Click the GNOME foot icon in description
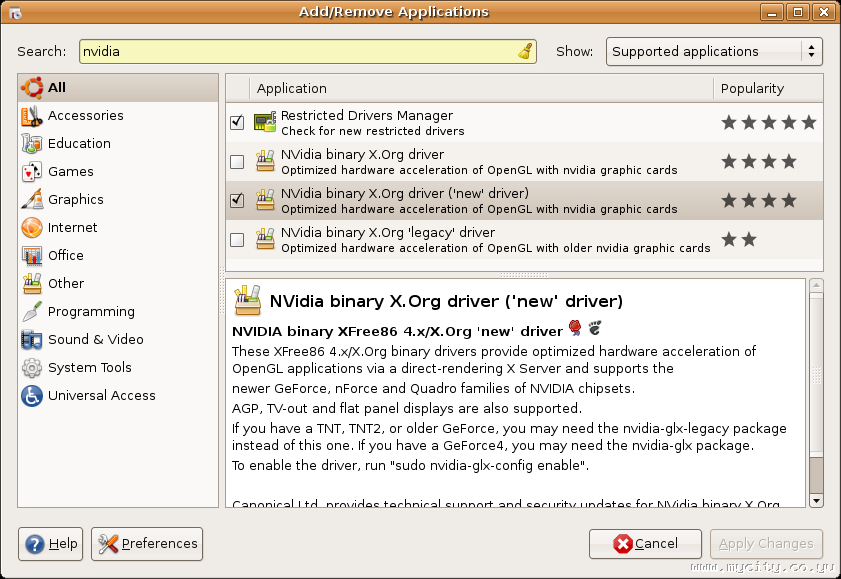Viewport: 841px width, 579px height. 594,328
